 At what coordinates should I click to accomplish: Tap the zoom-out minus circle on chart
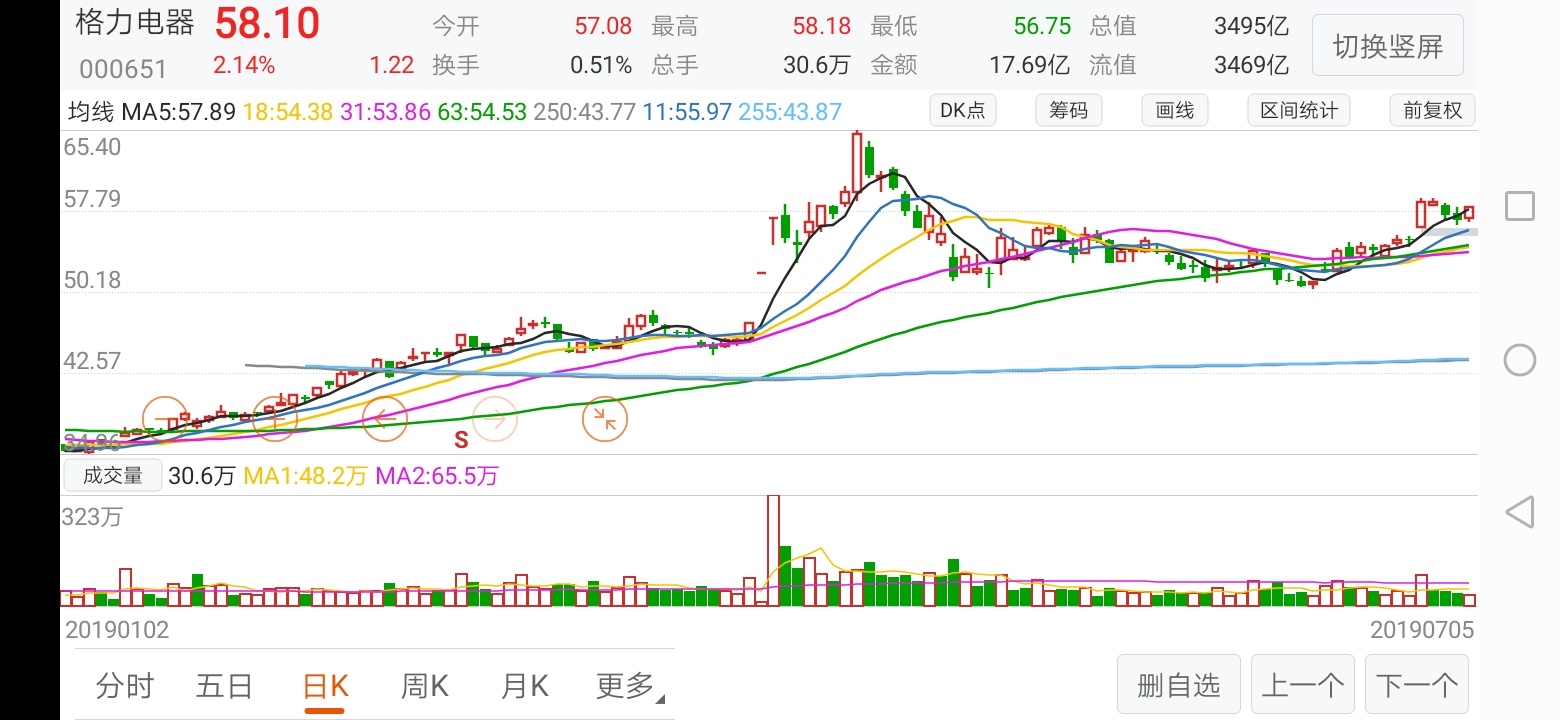(165, 420)
